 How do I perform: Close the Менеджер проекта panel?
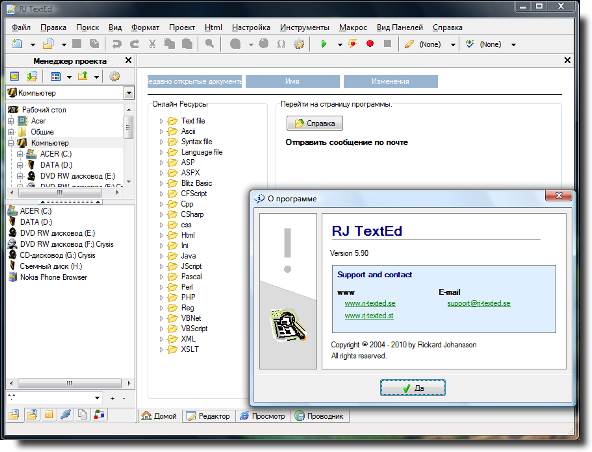tap(128, 60)
